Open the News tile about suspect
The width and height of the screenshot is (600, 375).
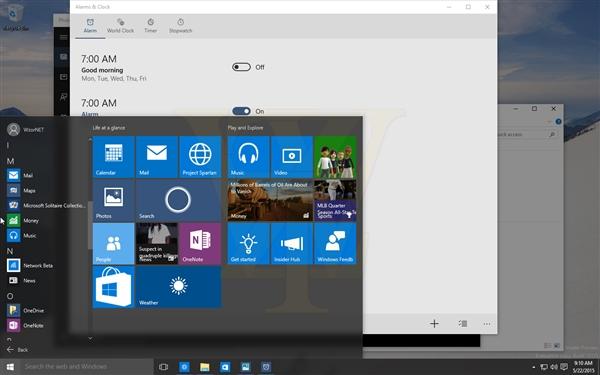(157, 244)
